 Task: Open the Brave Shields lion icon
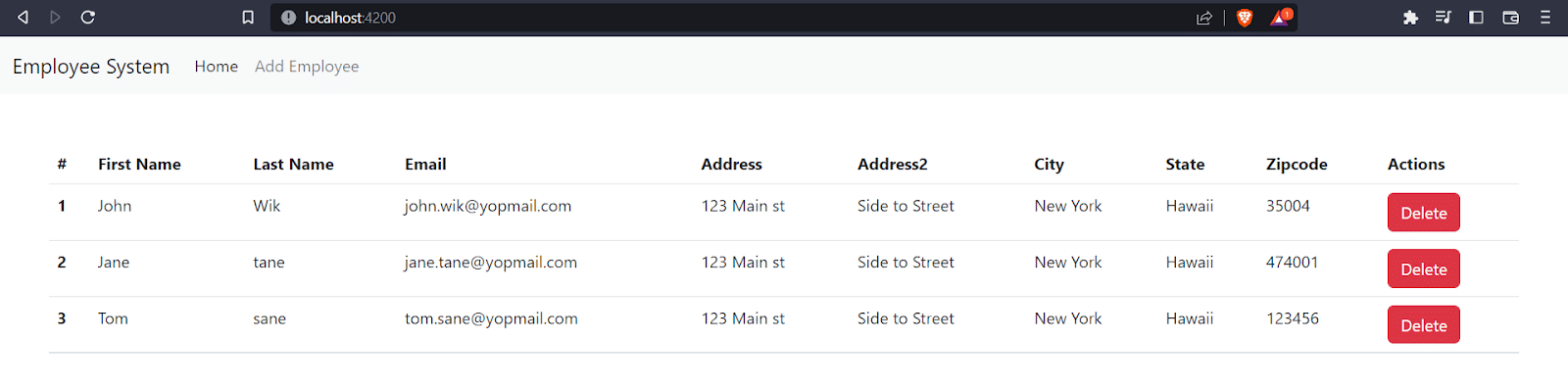[1245, 17]
